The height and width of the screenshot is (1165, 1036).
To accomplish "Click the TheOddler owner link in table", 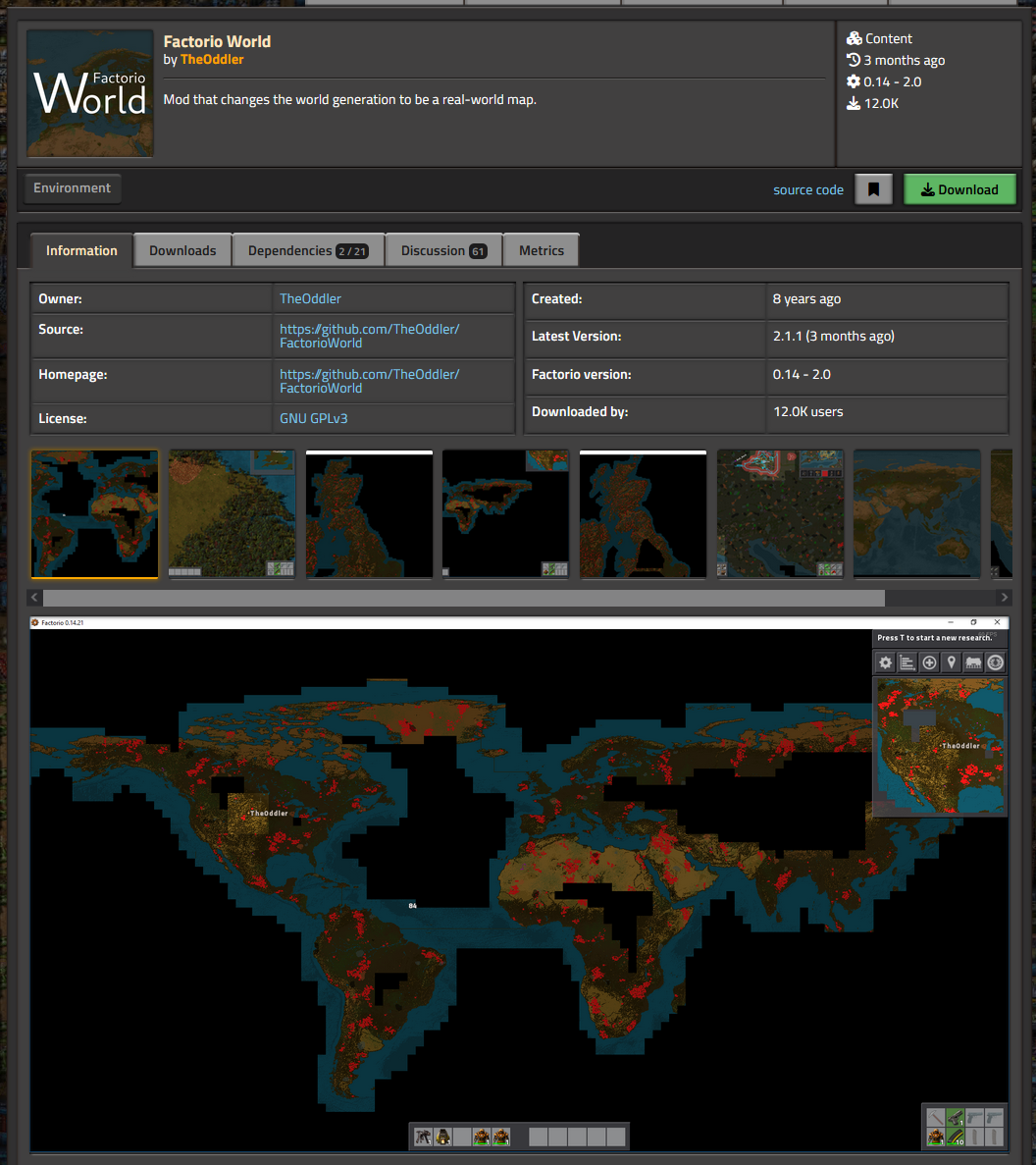I will click(310, 298).
